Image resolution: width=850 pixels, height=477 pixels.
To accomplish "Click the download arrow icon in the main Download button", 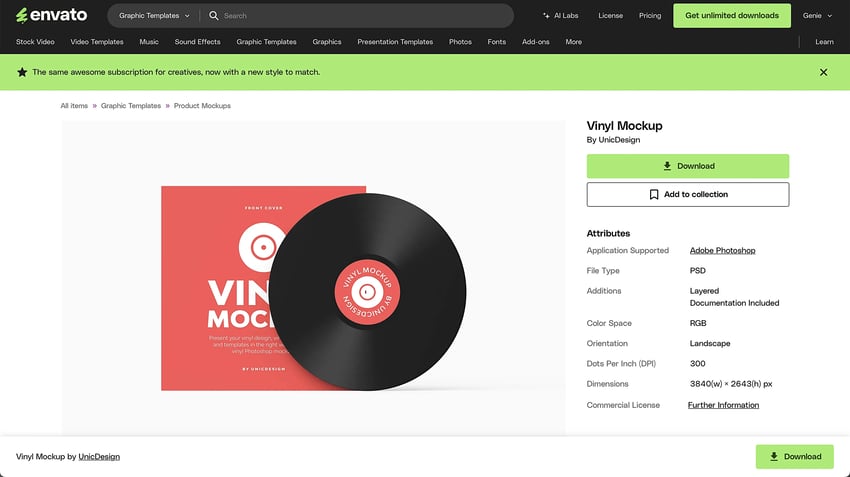I will [667, 166].
